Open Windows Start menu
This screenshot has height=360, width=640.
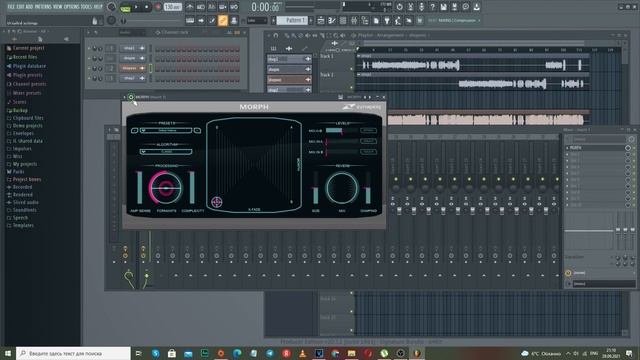(8, 353)
